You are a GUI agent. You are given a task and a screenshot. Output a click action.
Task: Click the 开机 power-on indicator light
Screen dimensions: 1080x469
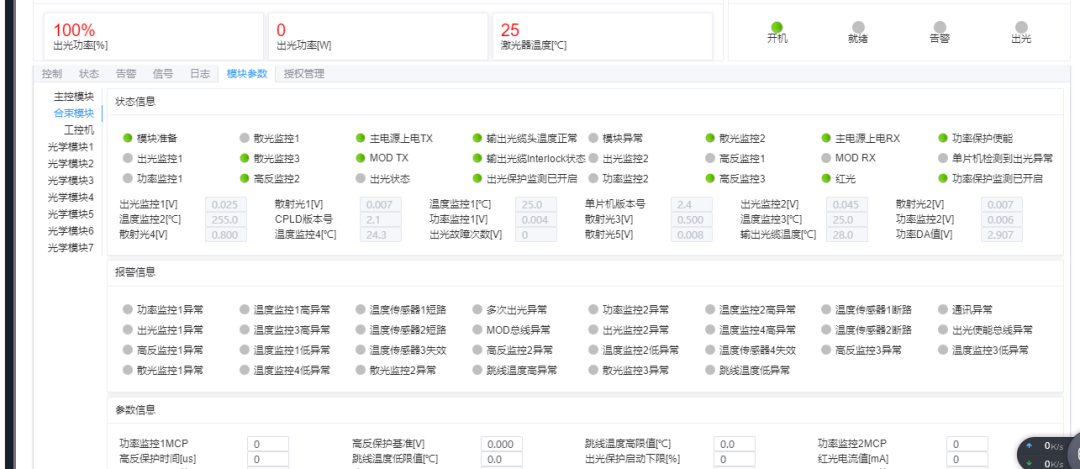[x=777, y=27]
